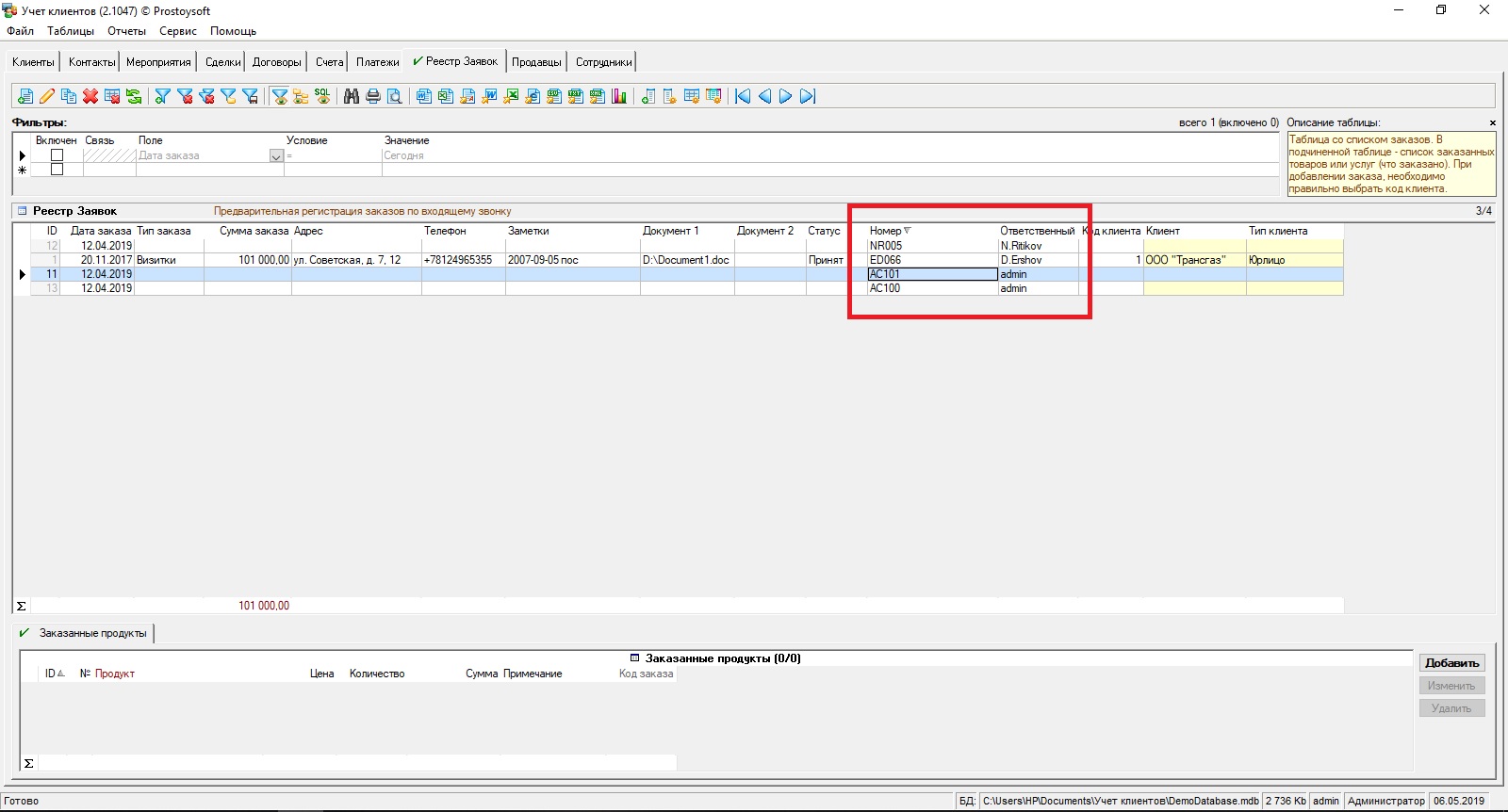Open print preview magnifier icon
1508x812 pixels.
coord(395,96)
